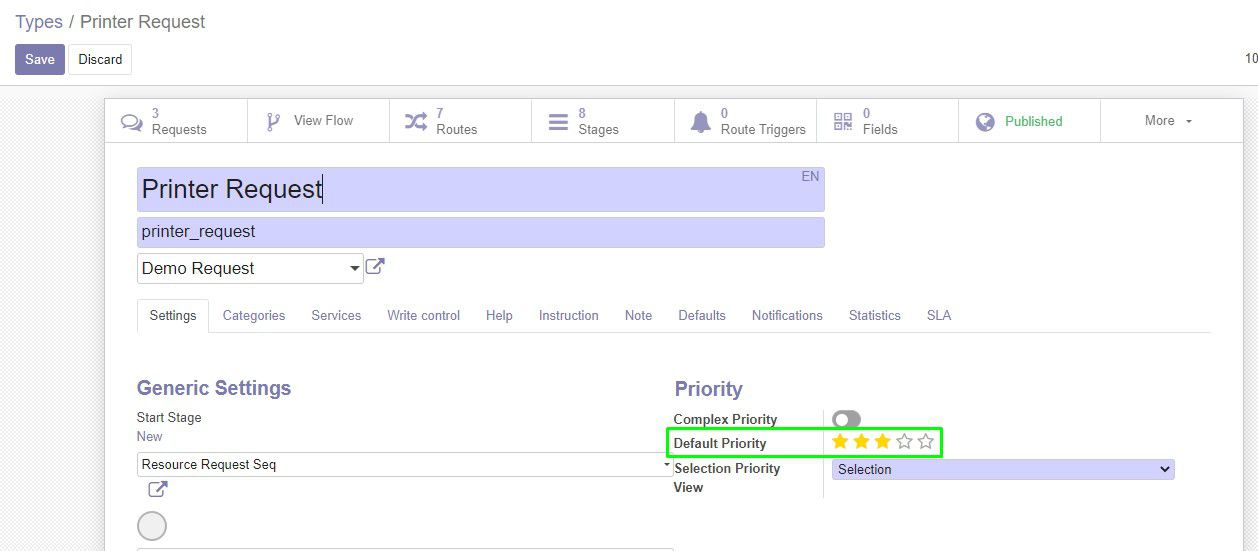Switch to the Categories tab
The image size is (1258, 551).
tap(254, 315)
